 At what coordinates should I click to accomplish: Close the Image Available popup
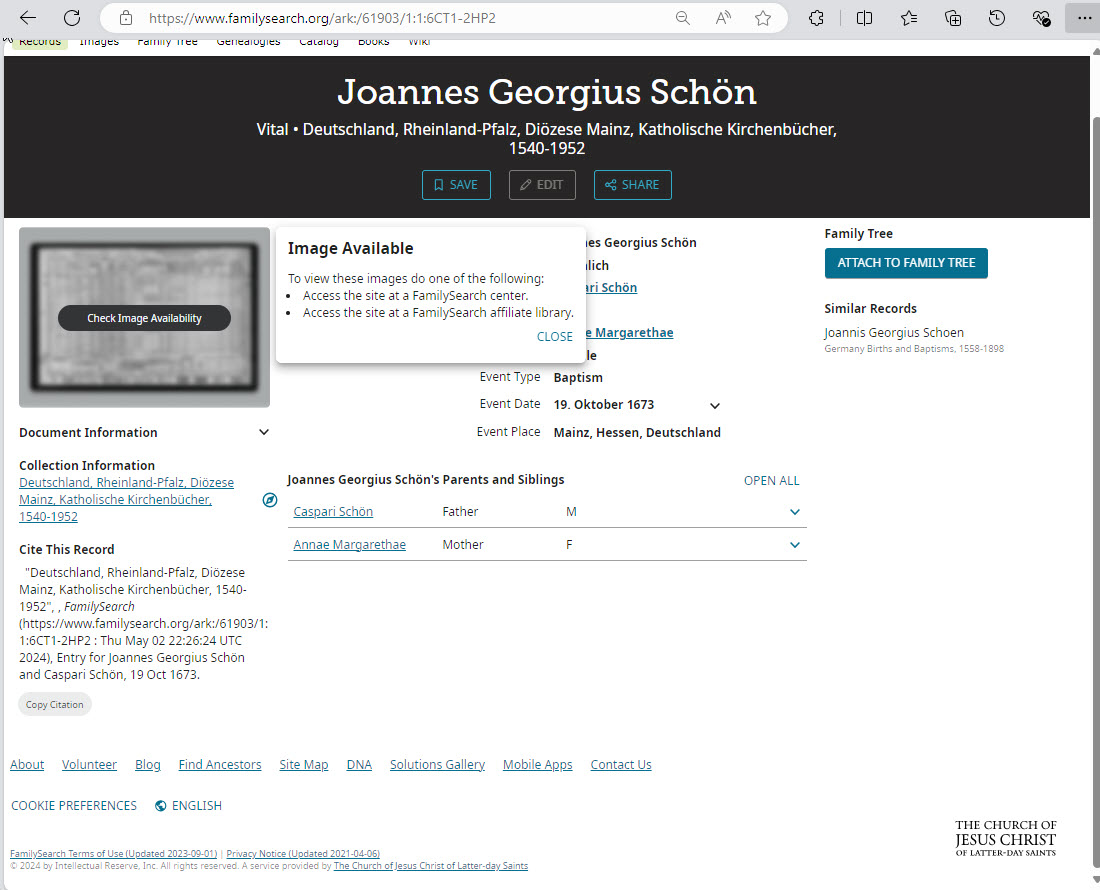(x=554, y=337)
